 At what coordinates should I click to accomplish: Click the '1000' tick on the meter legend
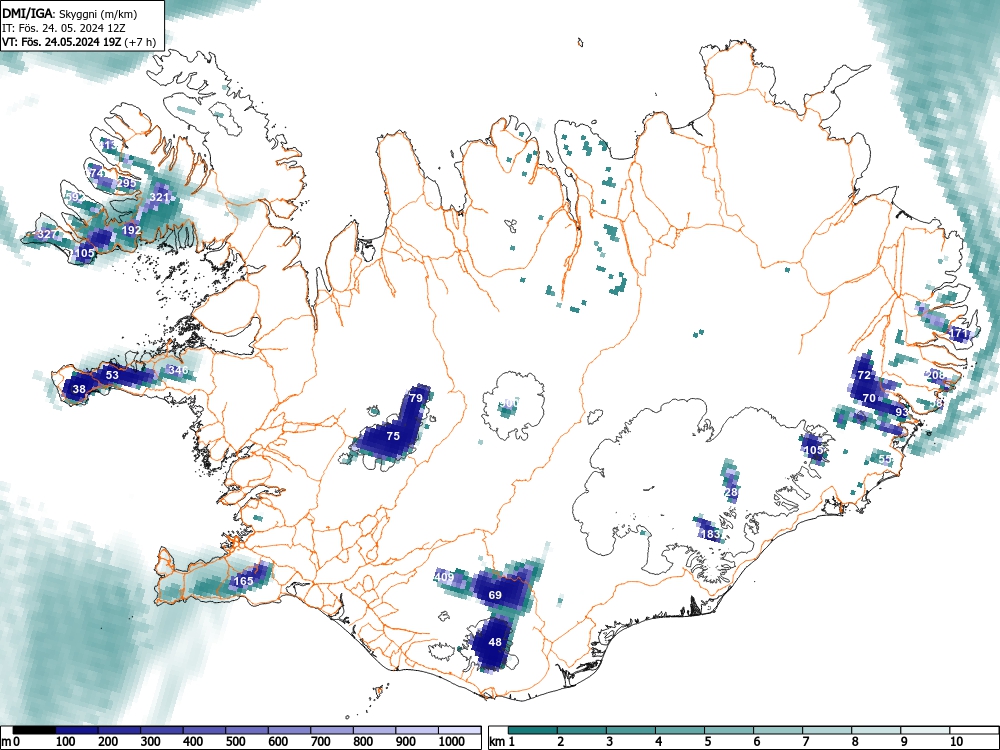[x=452, y=742]
